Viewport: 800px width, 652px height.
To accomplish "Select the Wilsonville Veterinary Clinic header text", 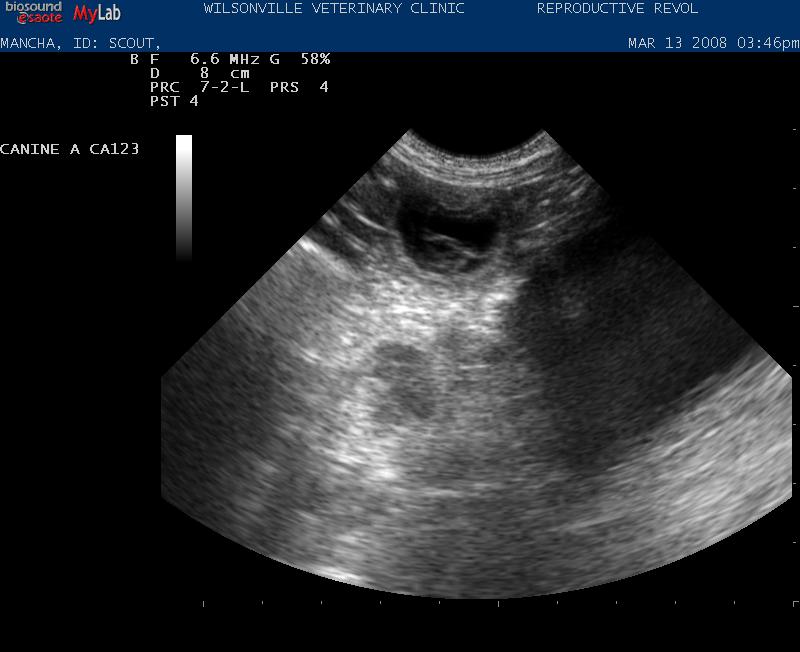I will 334,9.
